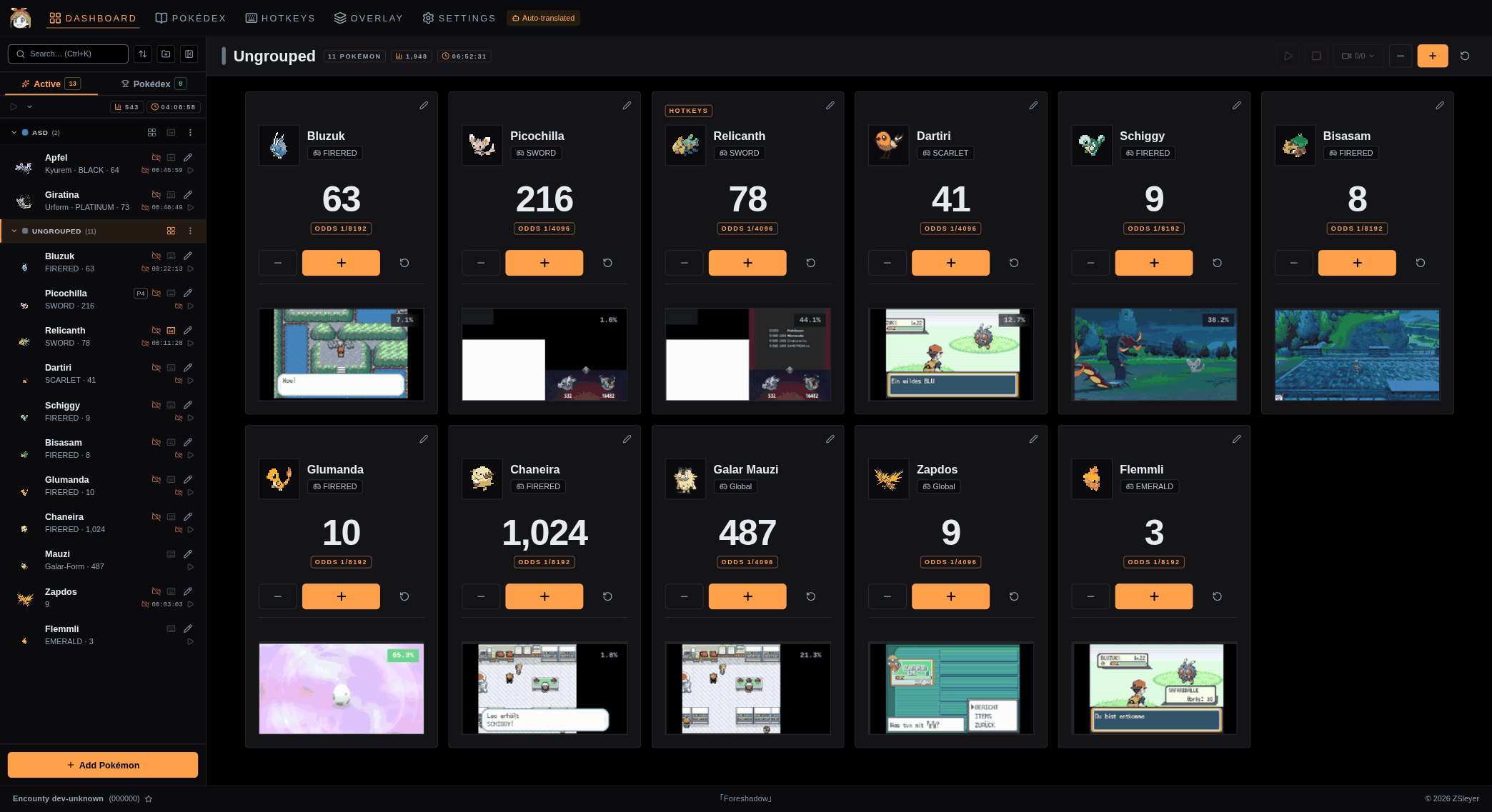Collapse the Ungrouped group chevron in sidebar
1492x812 pixels.
coord(14,231)
